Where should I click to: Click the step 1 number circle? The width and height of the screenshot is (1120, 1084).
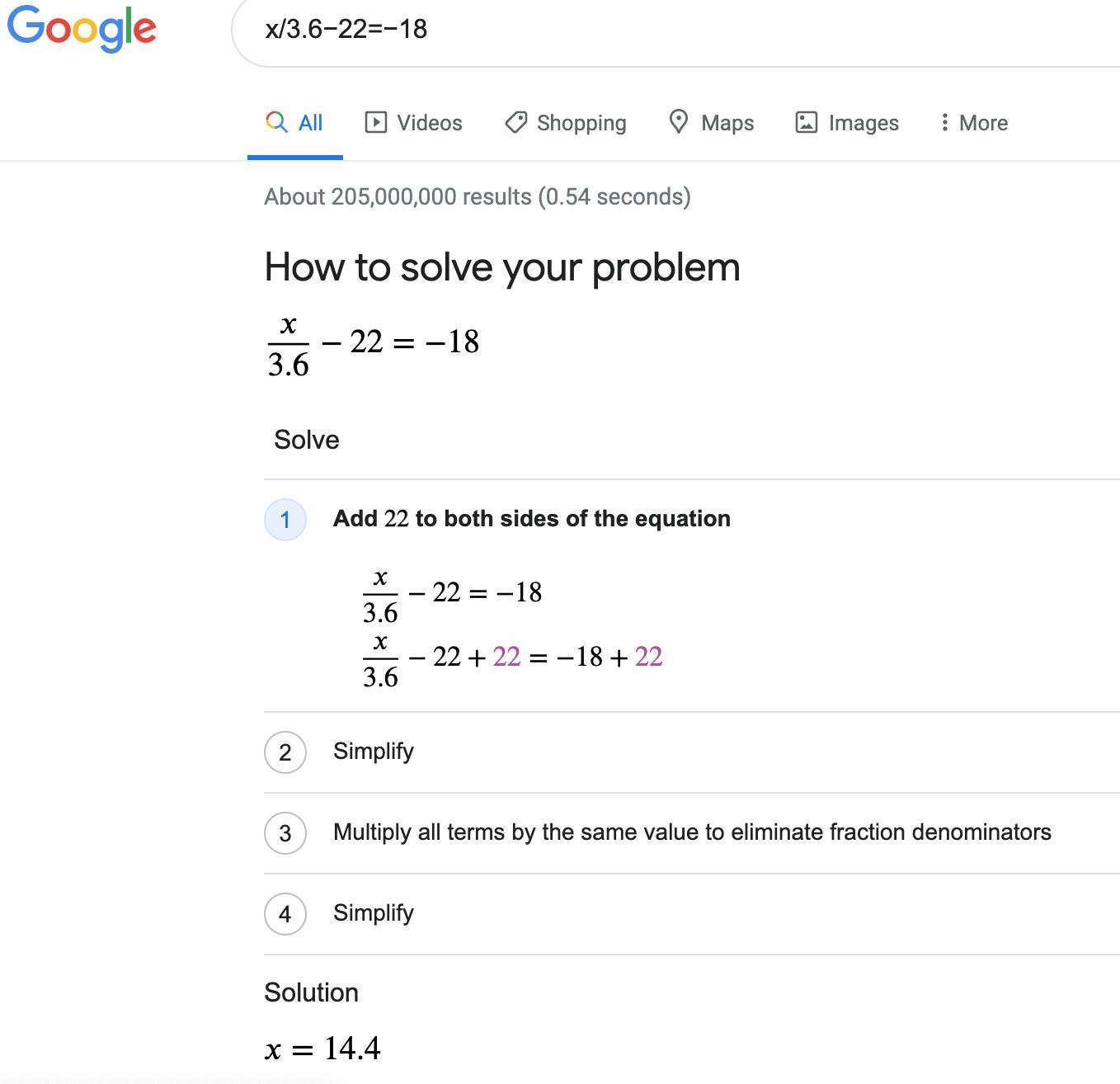click(285, 520)
